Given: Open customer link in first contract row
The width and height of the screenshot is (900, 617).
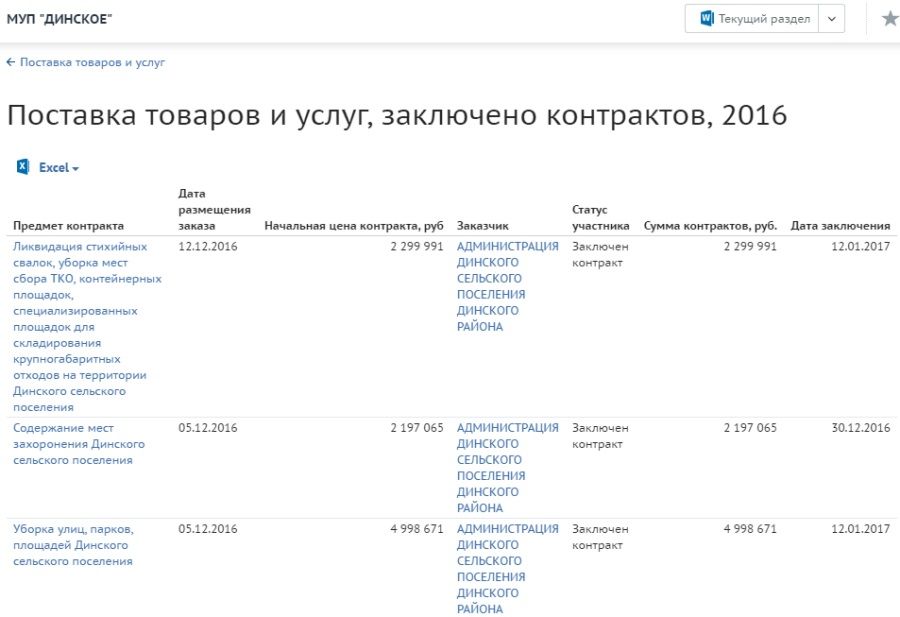Looking at the screenshot, I should click(507, 286).
